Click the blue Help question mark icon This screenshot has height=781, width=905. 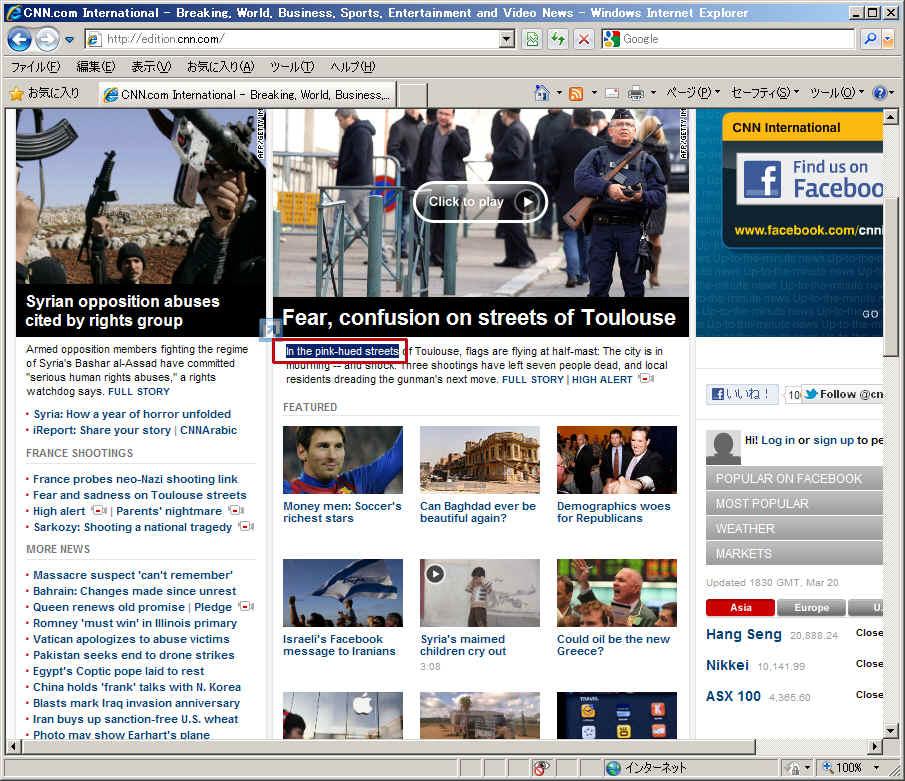[x=879, y=93]
